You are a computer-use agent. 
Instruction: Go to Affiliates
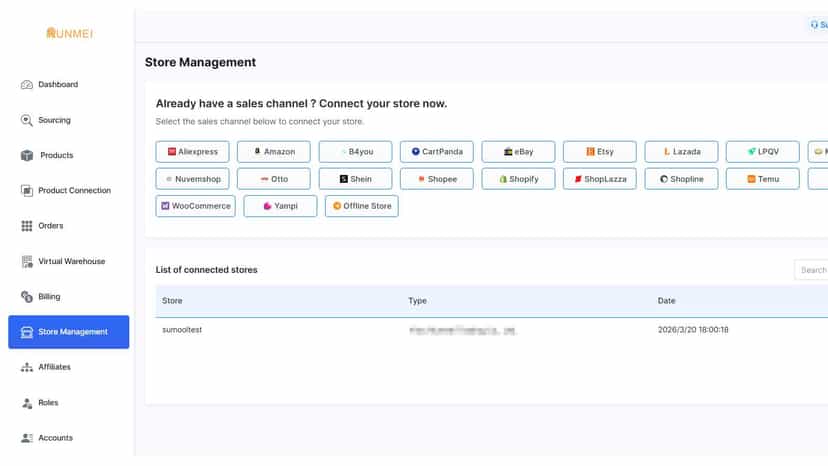pos(54,367)
